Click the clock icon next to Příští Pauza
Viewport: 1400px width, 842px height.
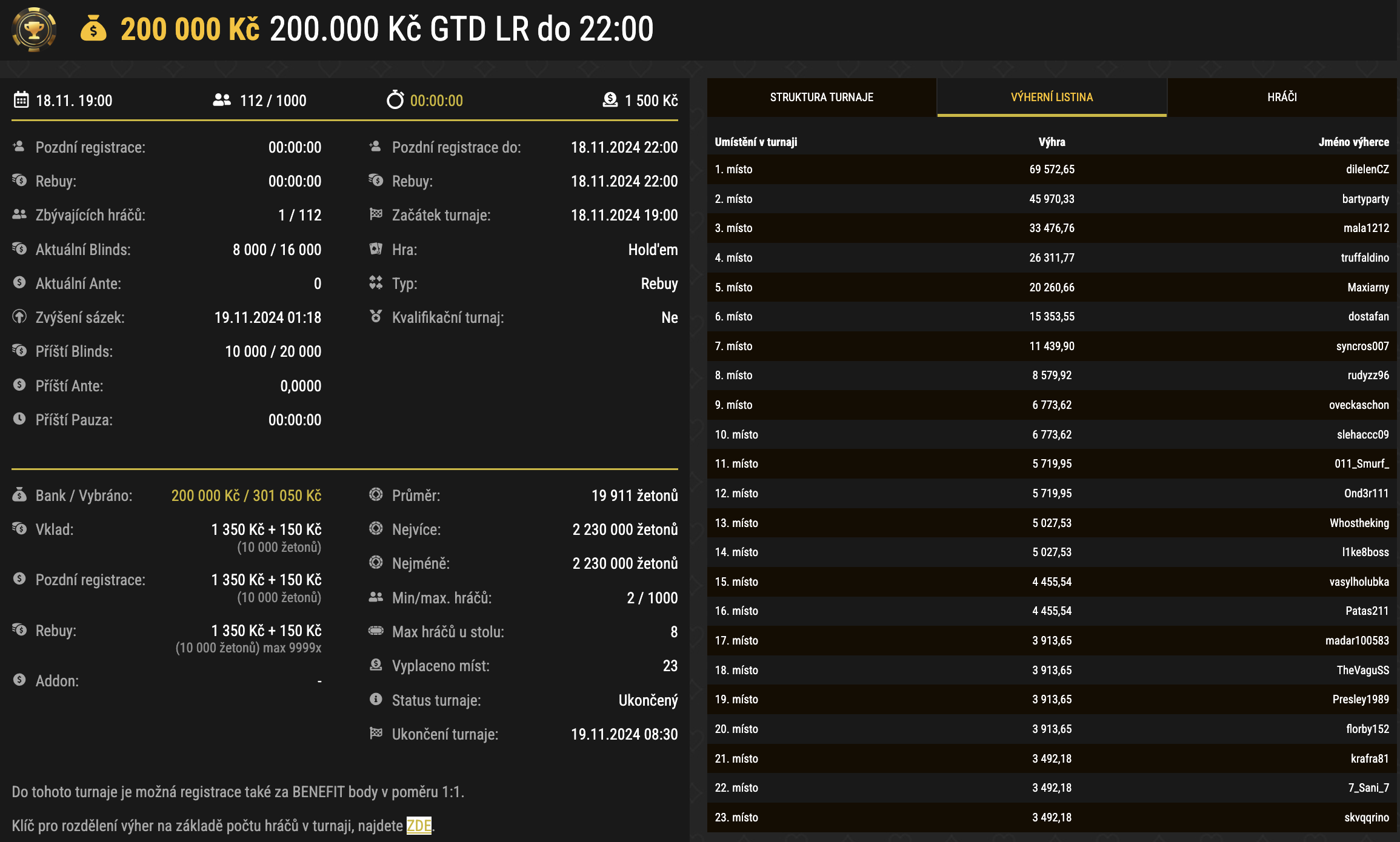tap(19, 419)
